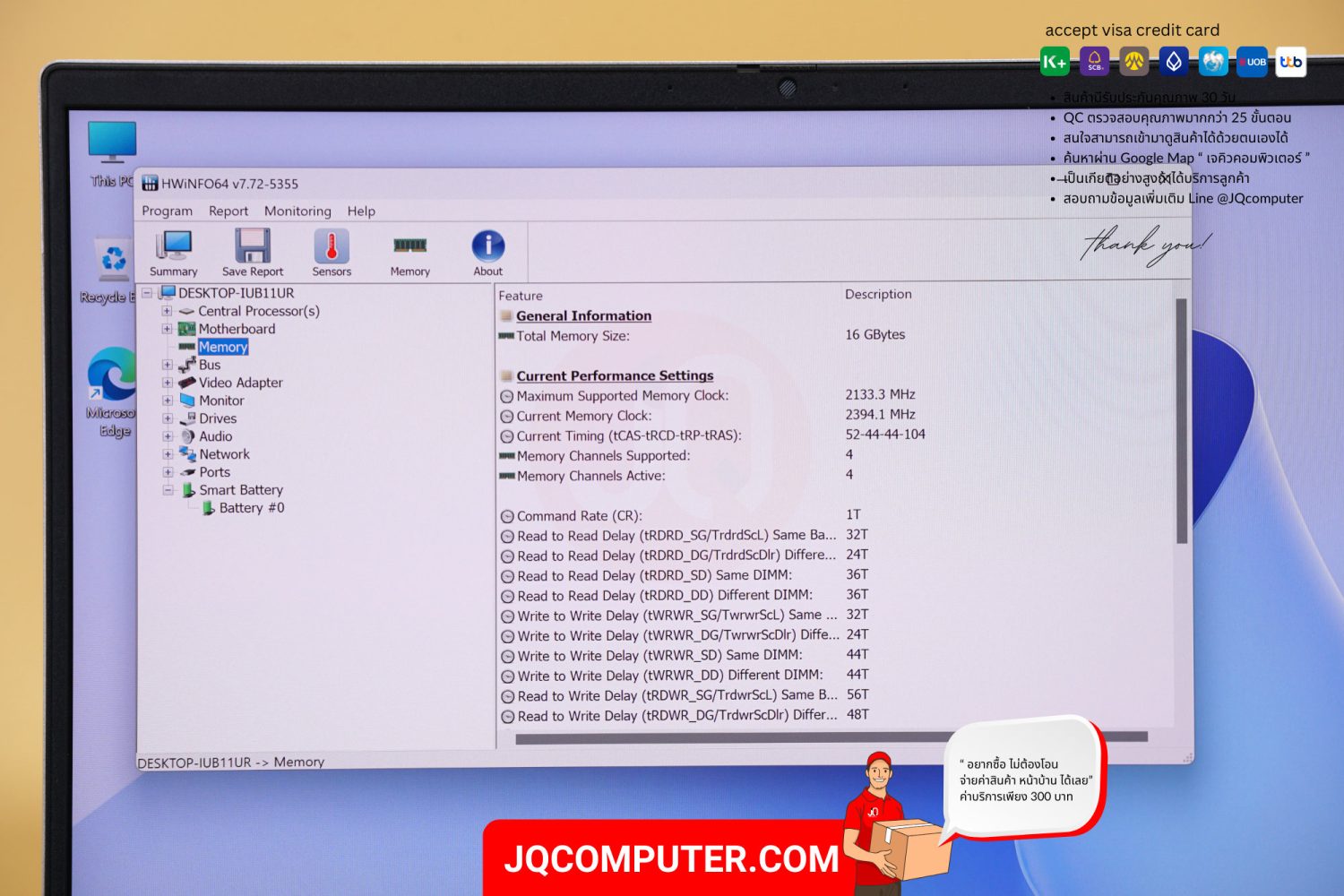The width and height of the screenshot is (1344, 896).
Task: Click the 16 GBytes value
Action: click(x=875, y=334)
